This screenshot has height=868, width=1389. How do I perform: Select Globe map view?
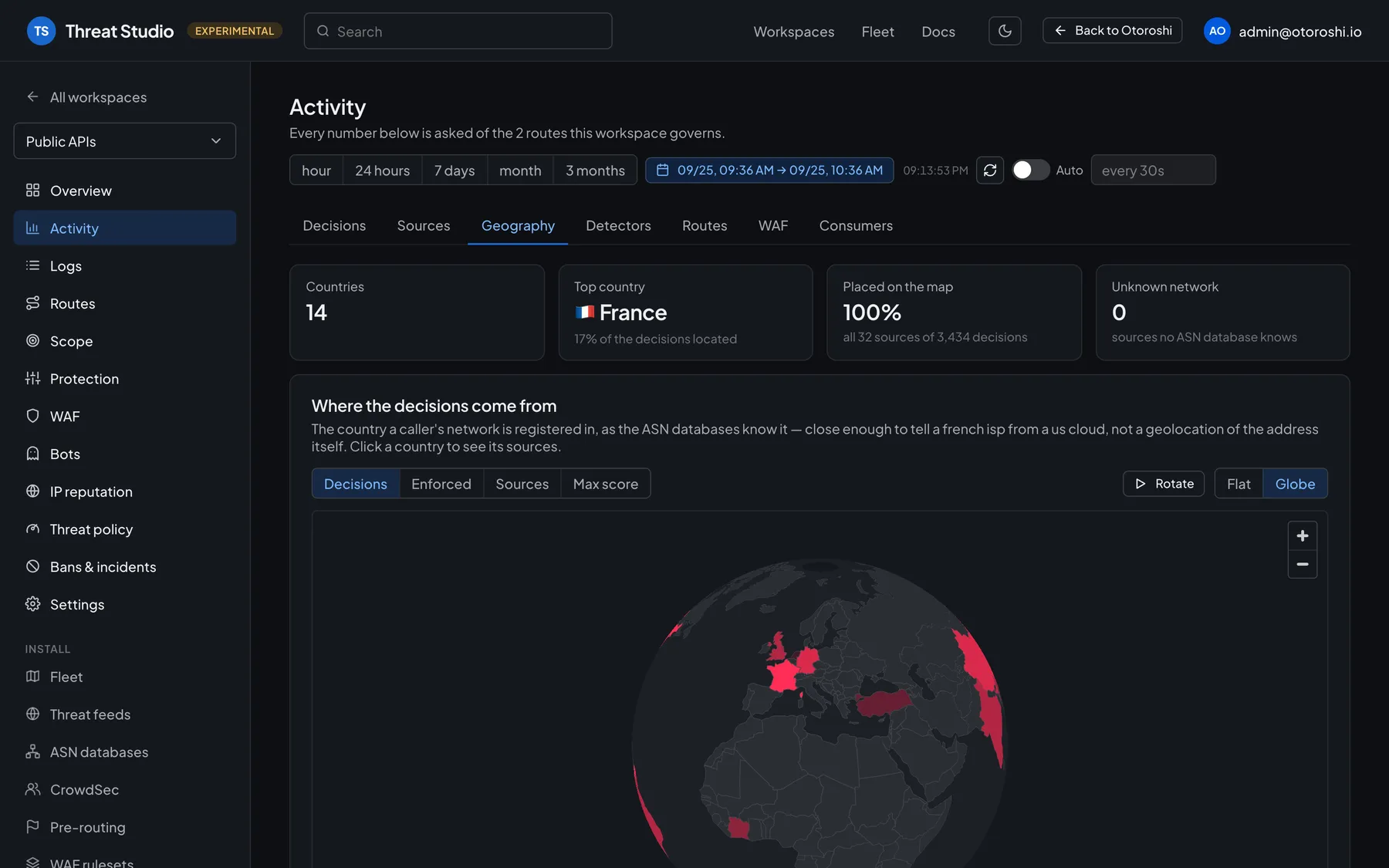(1295, 484)
